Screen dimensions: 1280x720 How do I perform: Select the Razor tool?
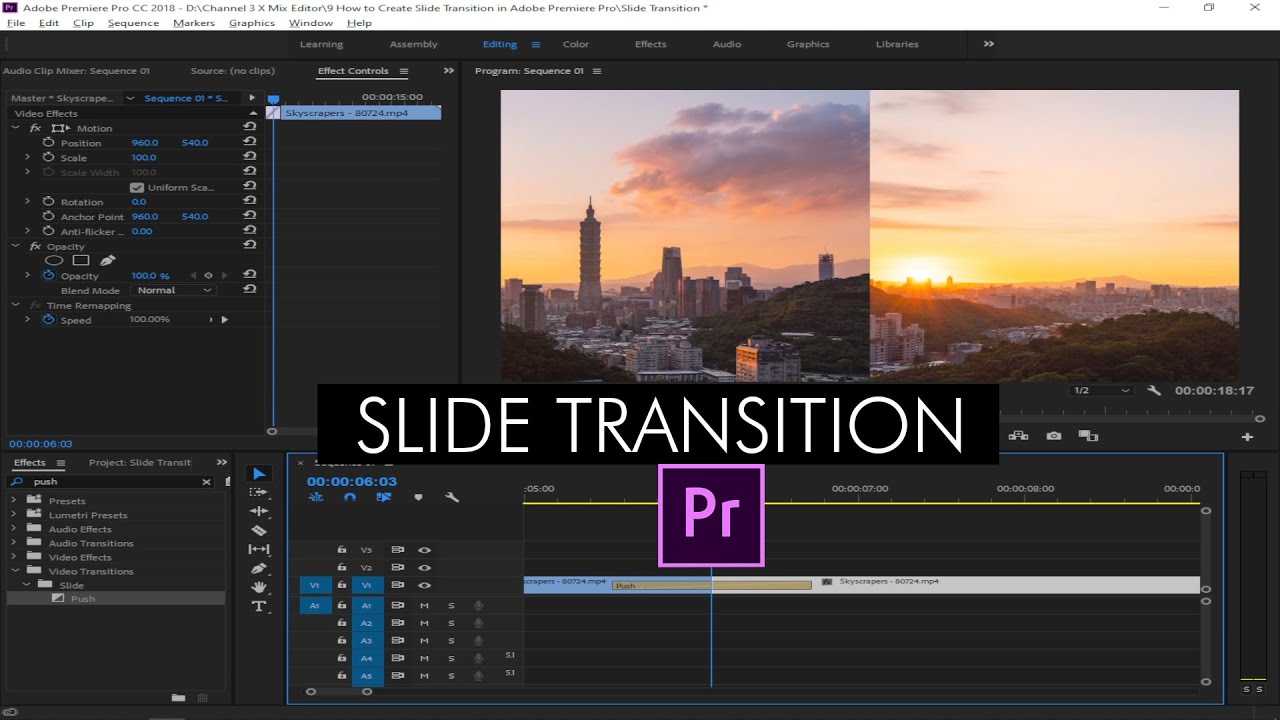[x=258, y=530]
